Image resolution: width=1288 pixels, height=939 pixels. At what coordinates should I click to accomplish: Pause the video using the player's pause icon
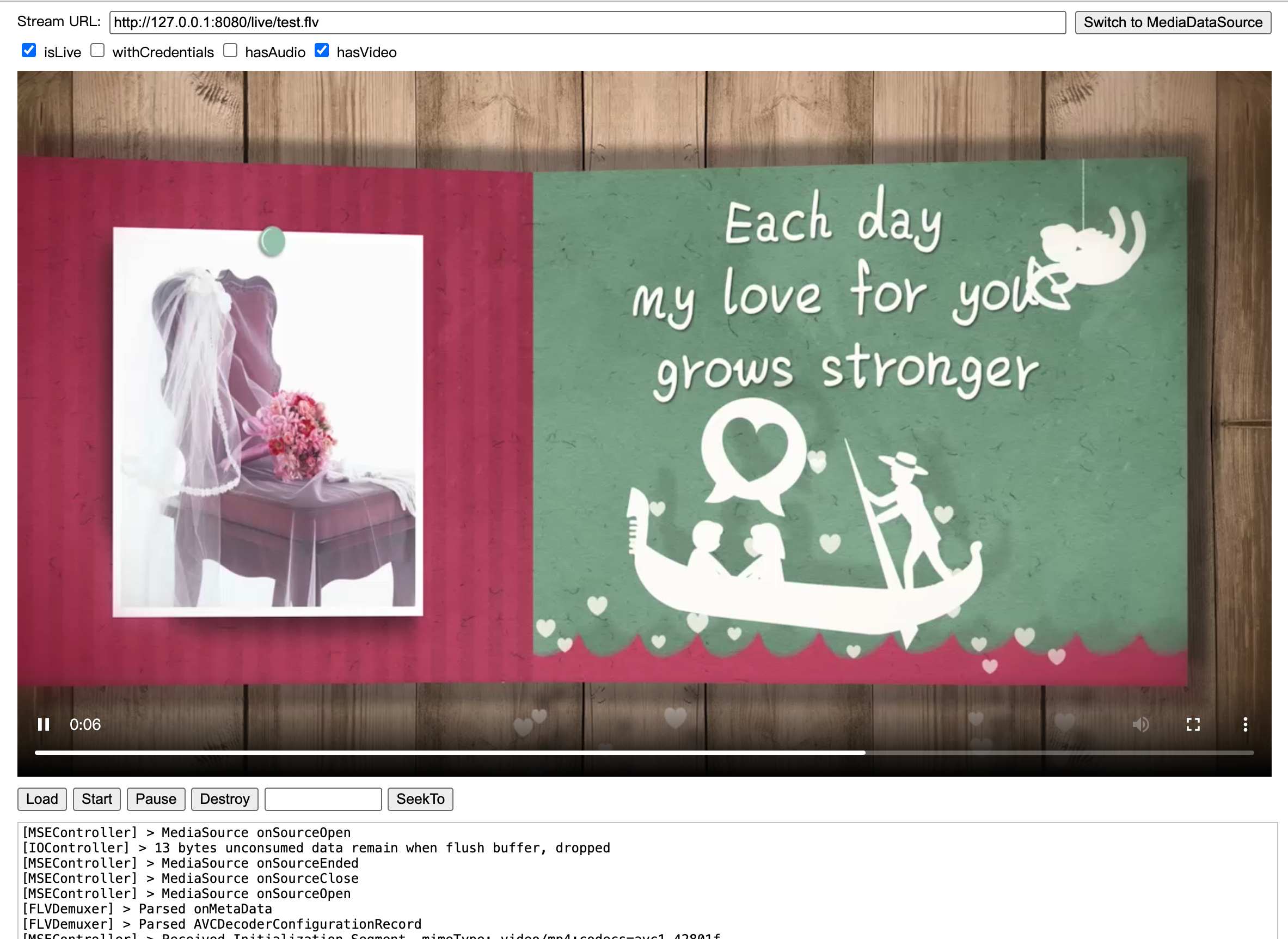click(x=43, y=724)
